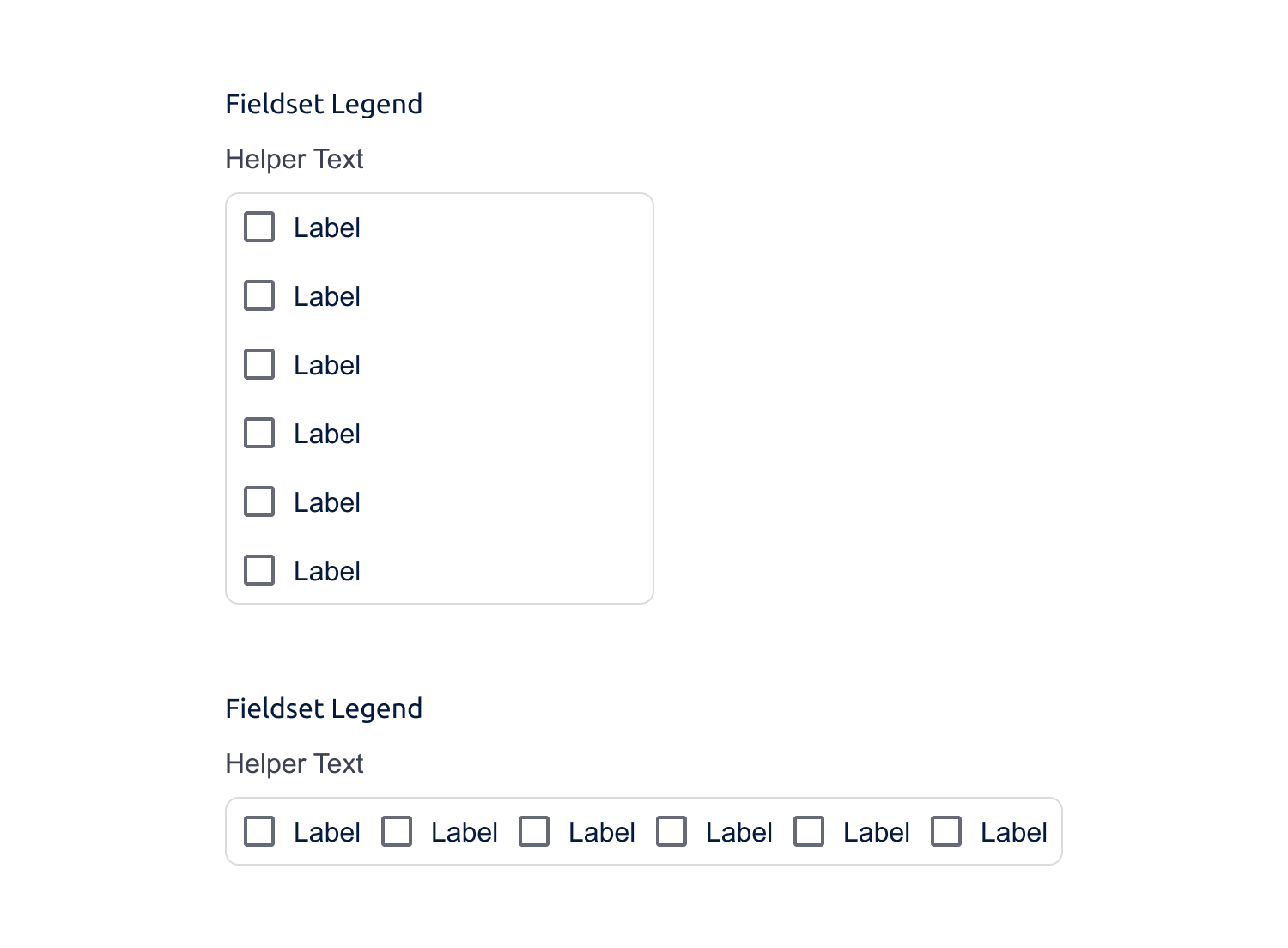Image resolution: width=1288 pixels, height=948 pixels.
Task: Check the first checkbox in vertical group
Action: pos(258,227)
